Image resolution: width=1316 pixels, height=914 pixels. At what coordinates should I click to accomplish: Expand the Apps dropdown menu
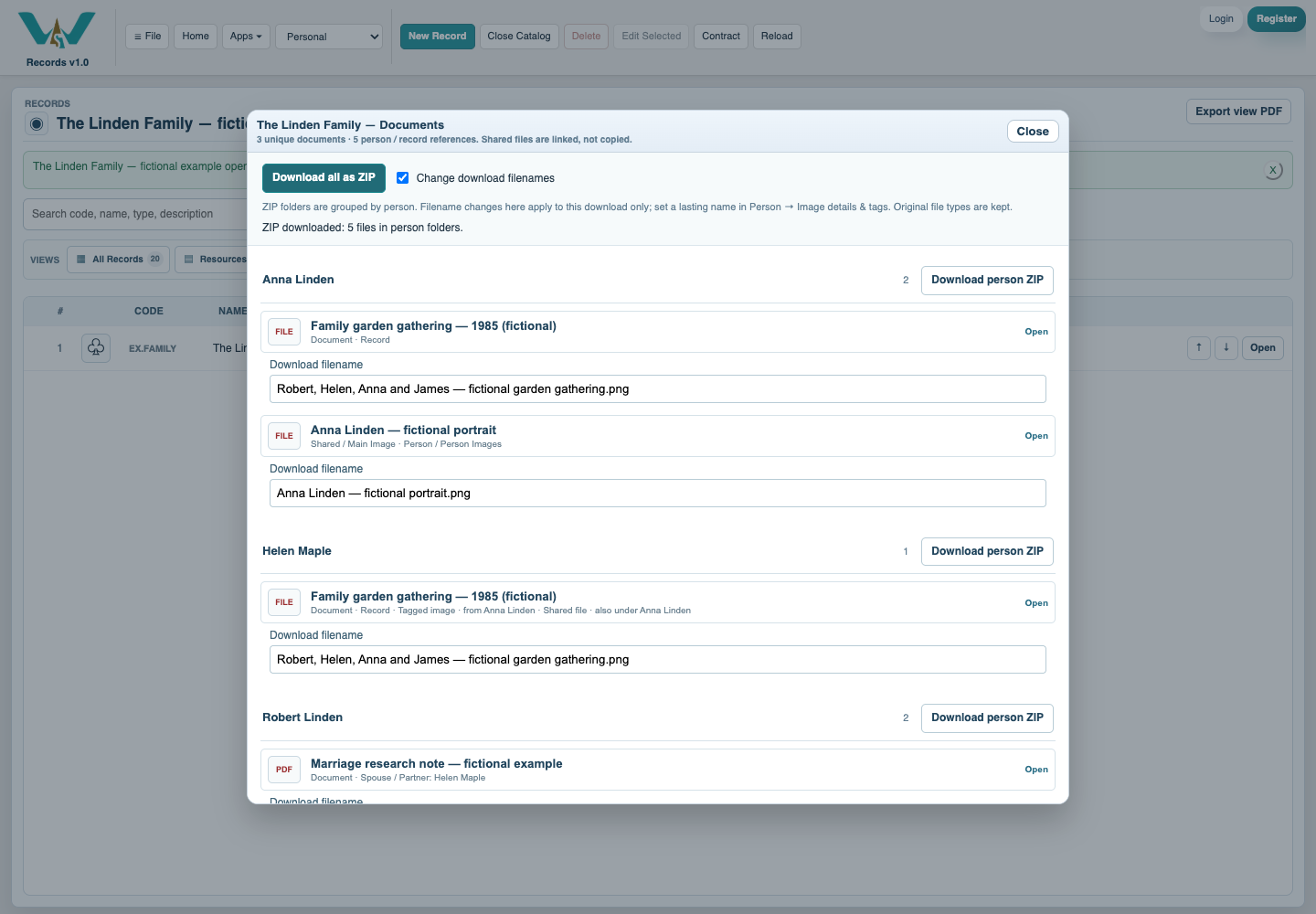[246, 37]
